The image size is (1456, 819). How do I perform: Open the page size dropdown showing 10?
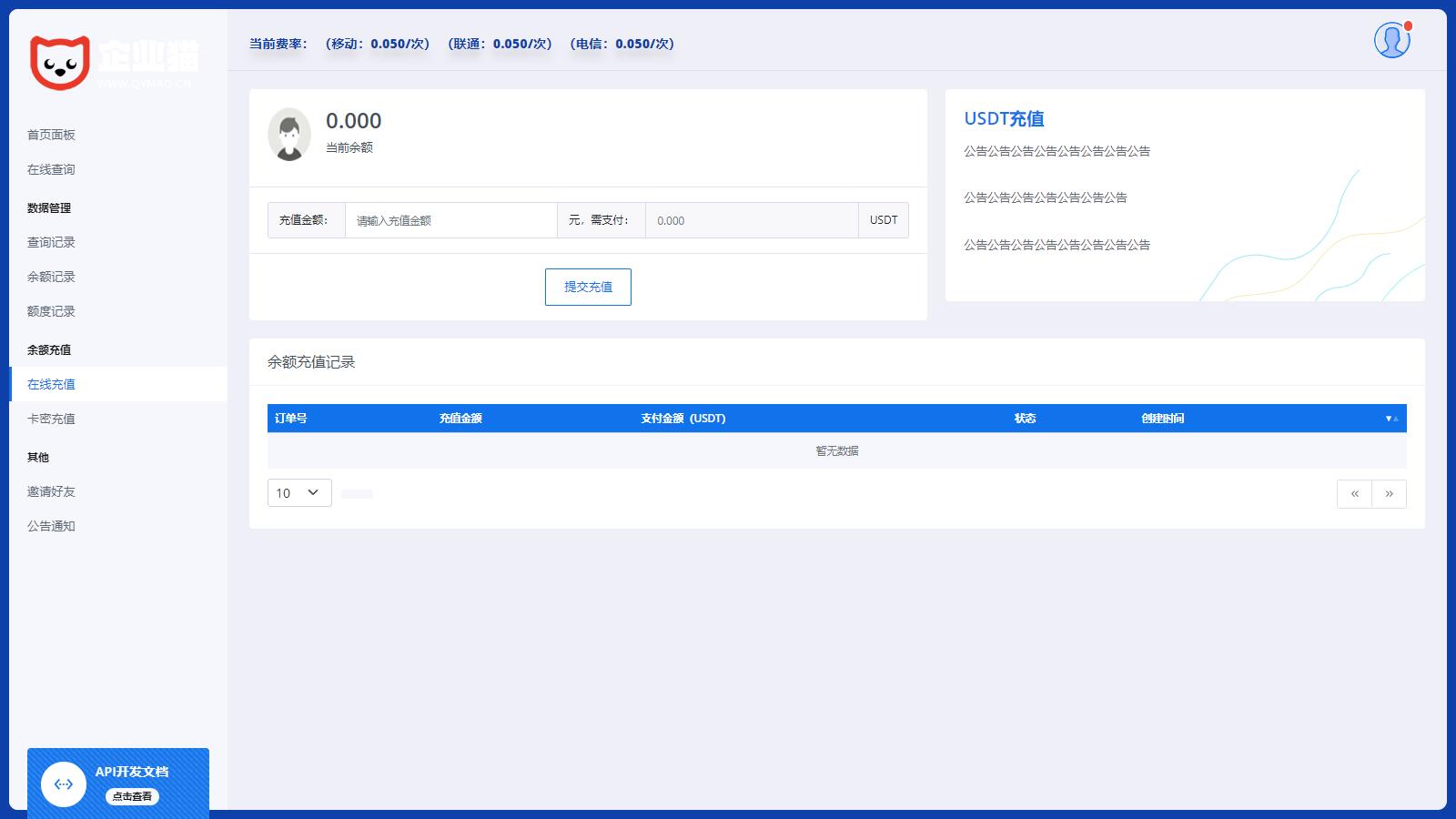click(299, 492)
